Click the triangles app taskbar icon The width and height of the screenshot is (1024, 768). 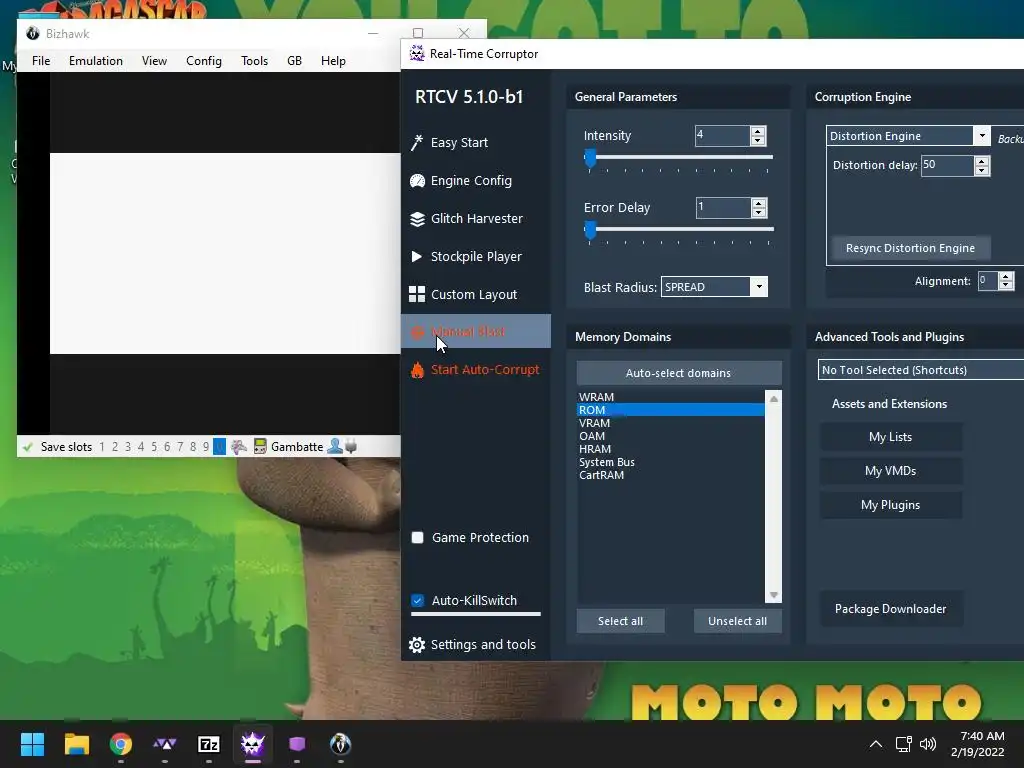[165, 744]
